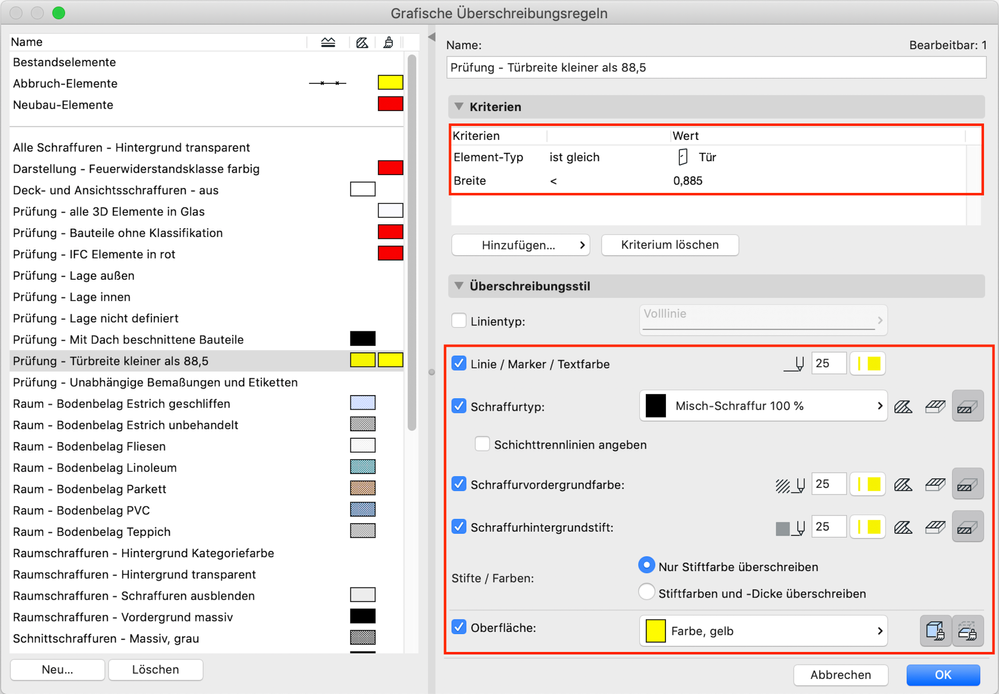Change the Tür element type value

[x=707, y=157]
